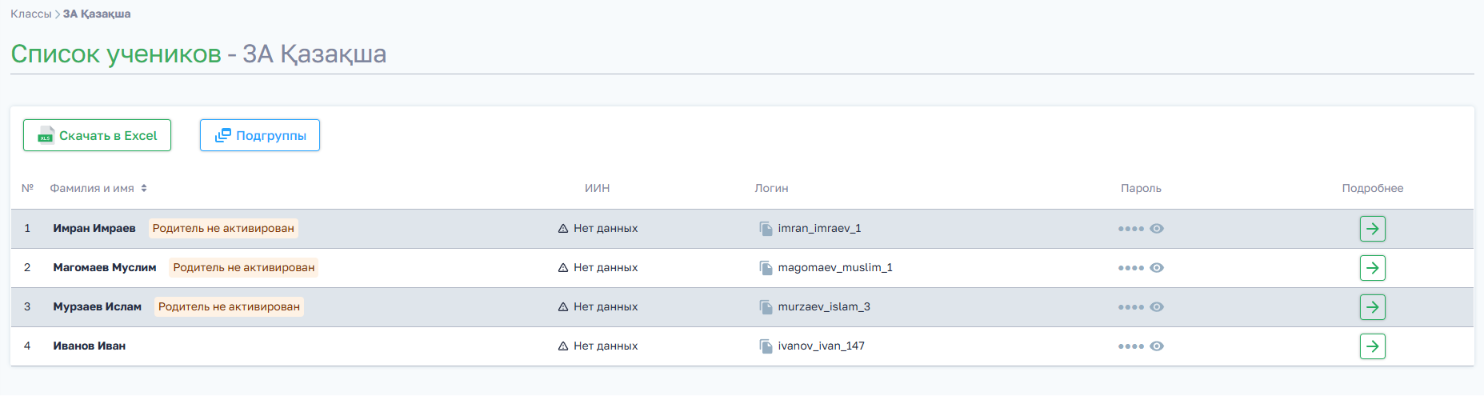Screen dimensions: 1484x396
Task: Click Логин column header
Action: (772, 188)
